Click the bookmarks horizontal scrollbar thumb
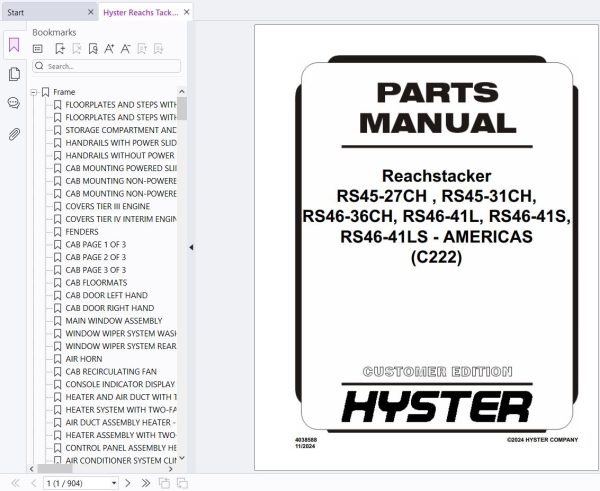 tap(55, 469)
